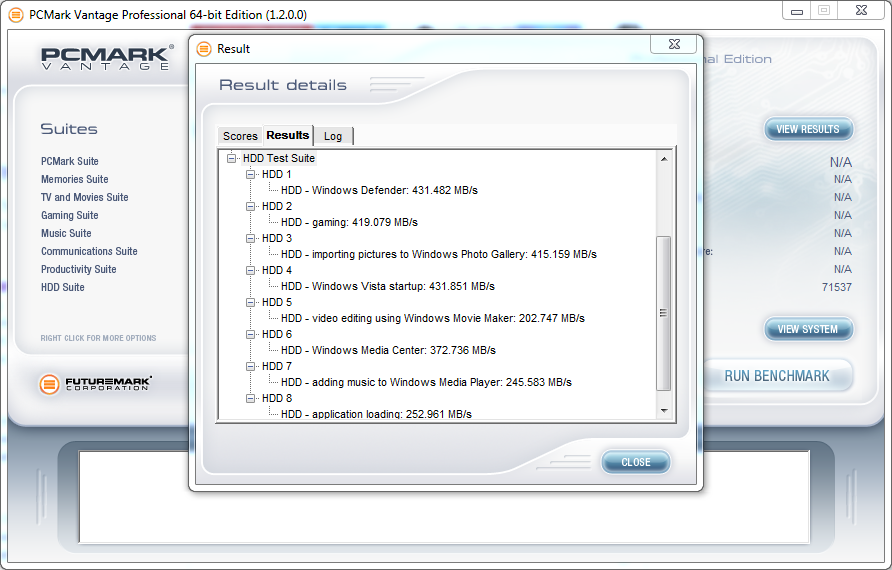Select Music Suite in Suites list
The image size is (892, 570).
click(66, 233)
